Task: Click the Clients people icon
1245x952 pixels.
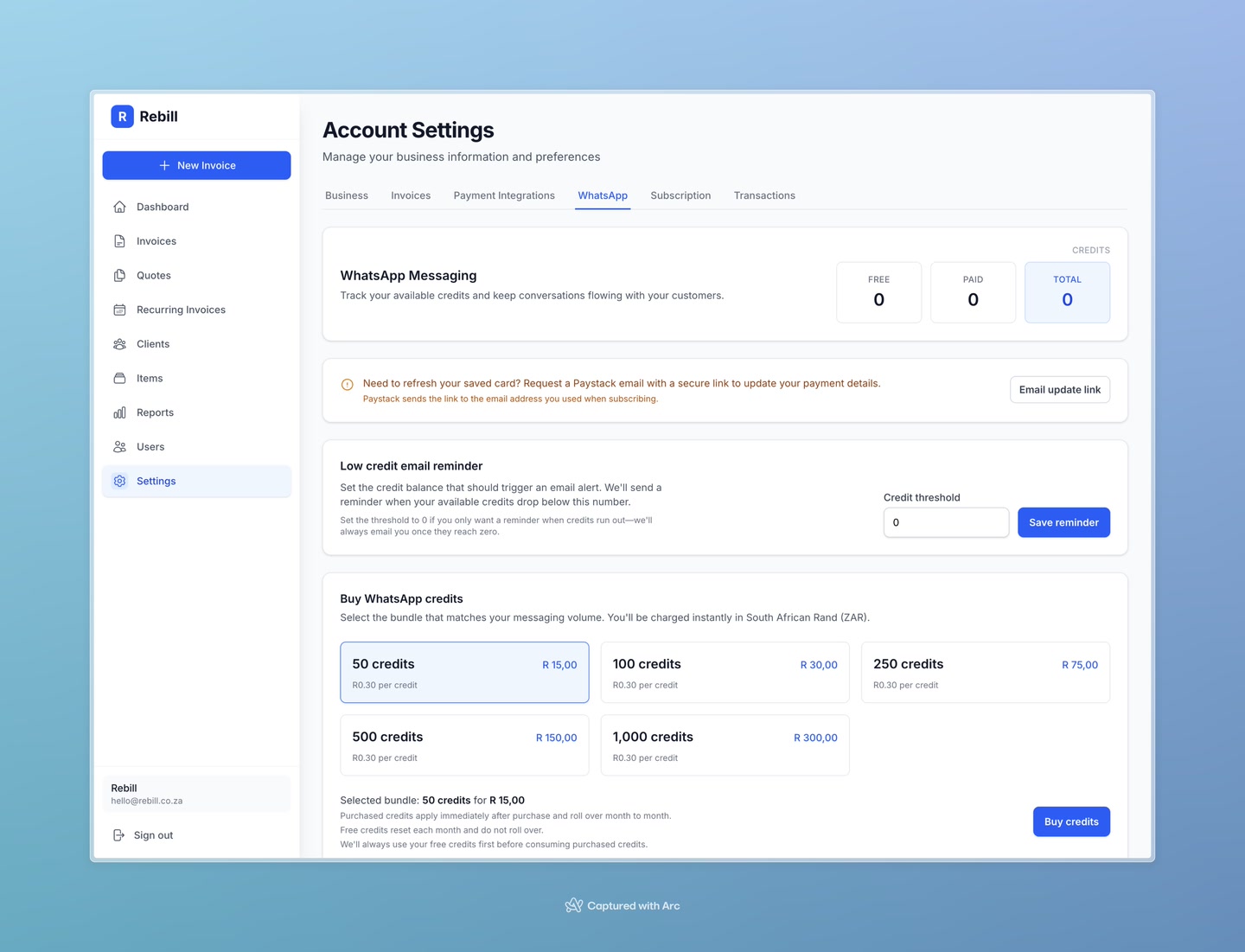Action: click(120, 344)
